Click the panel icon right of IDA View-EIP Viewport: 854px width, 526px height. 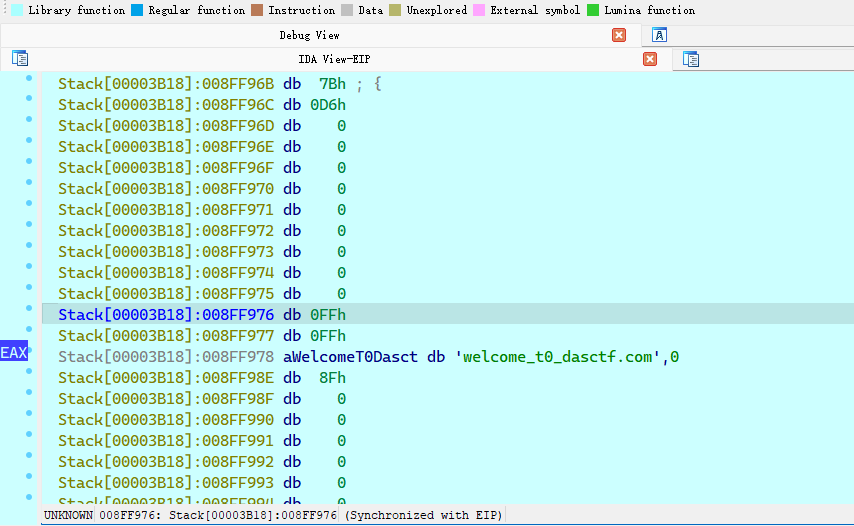690,59
